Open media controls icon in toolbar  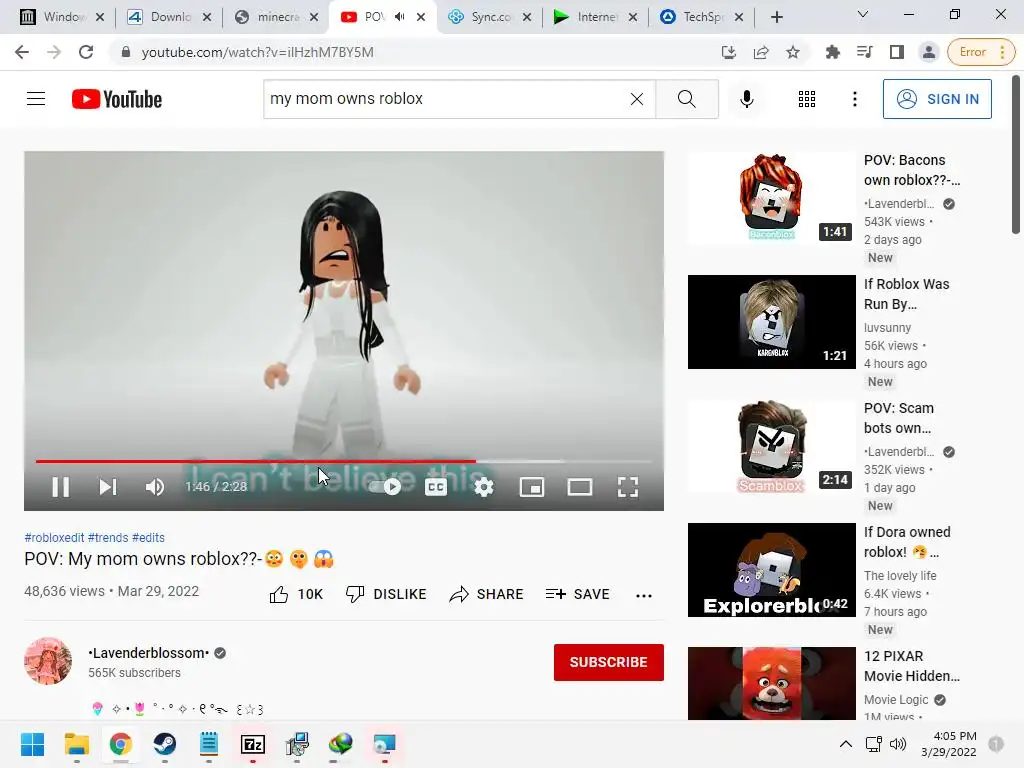(865, 52)
